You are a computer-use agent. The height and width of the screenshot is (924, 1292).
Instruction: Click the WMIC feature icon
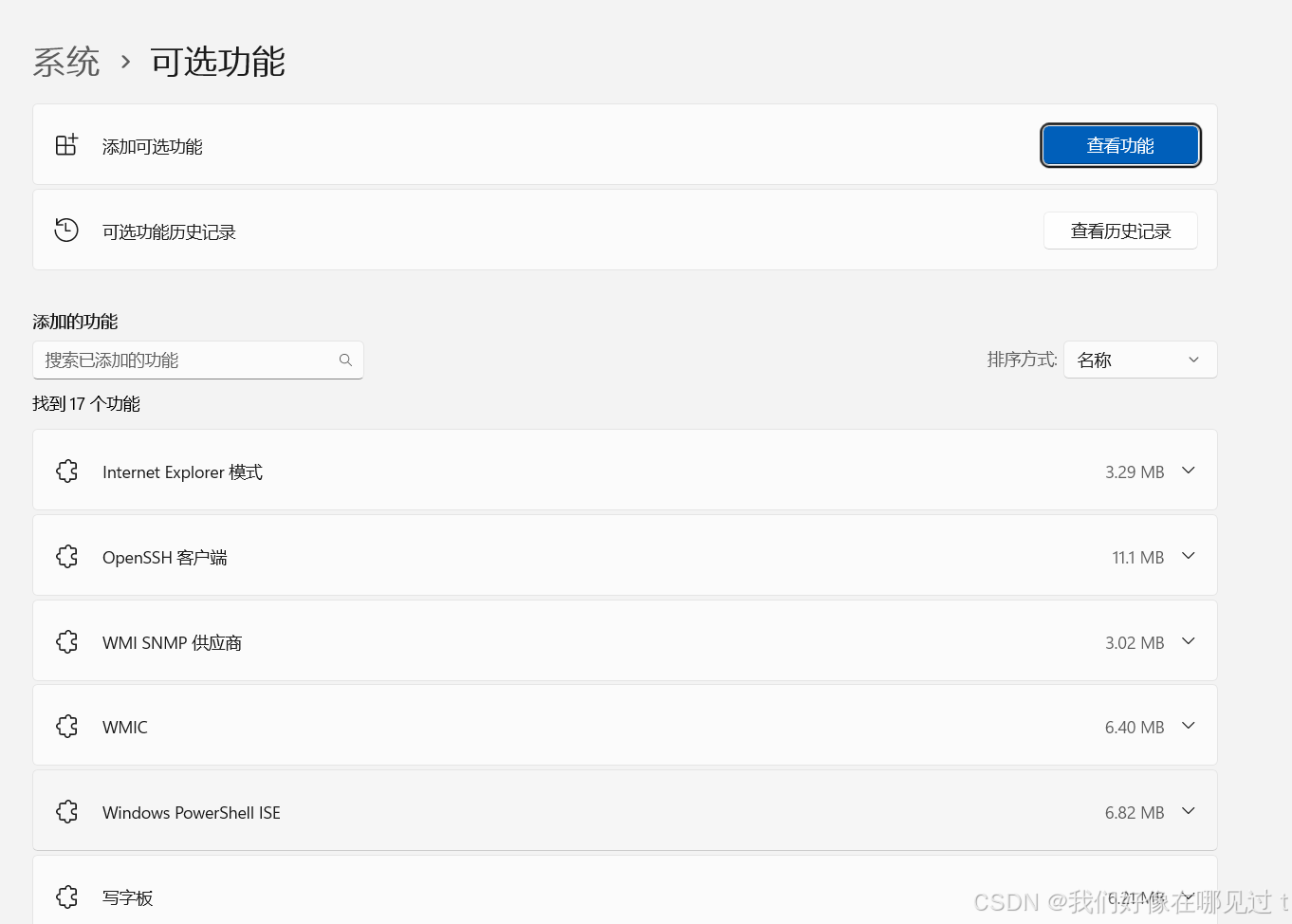(66, 727)
